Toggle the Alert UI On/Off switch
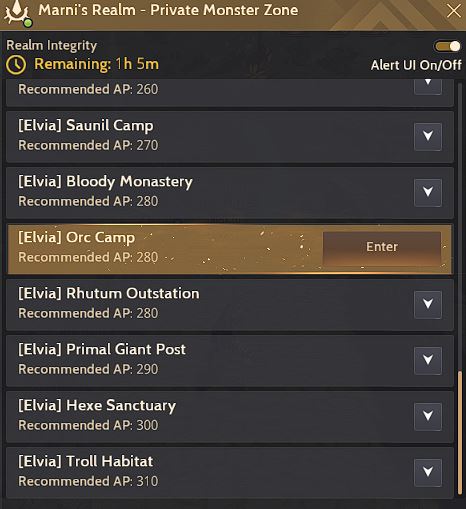466x509 pixels. (x=448, y=46)
